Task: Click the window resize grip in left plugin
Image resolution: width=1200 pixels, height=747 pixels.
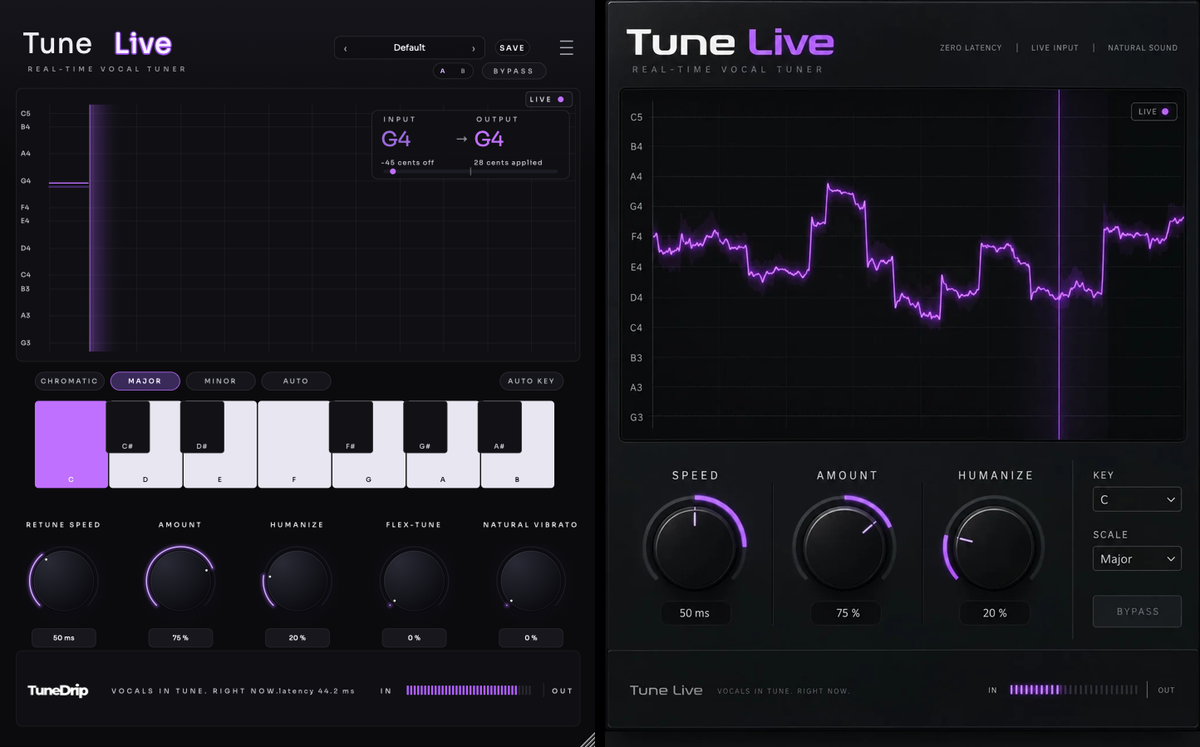Action: click(588, 739)
